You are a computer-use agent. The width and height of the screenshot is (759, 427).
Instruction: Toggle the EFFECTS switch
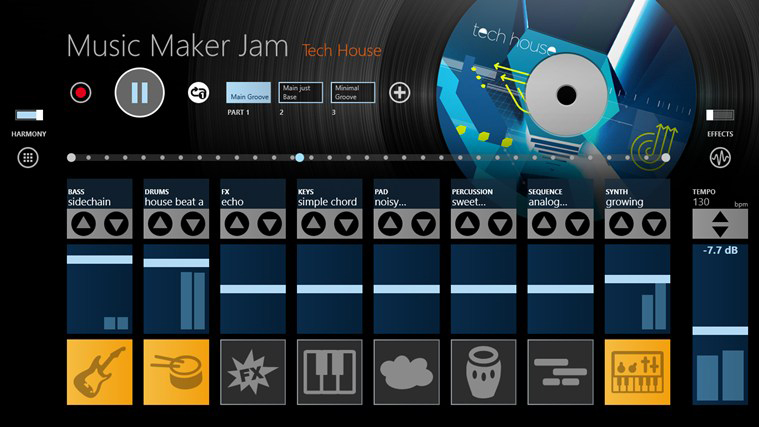pyautogui.click(x=720, y=115)
